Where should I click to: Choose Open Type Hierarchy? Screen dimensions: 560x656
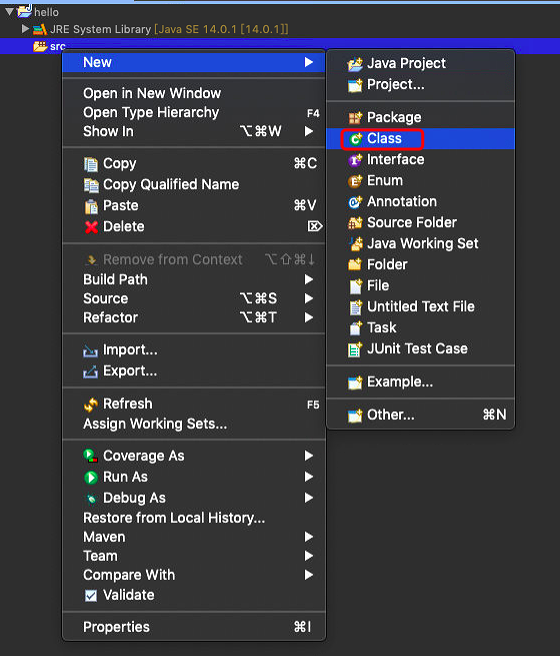point(193,113)
